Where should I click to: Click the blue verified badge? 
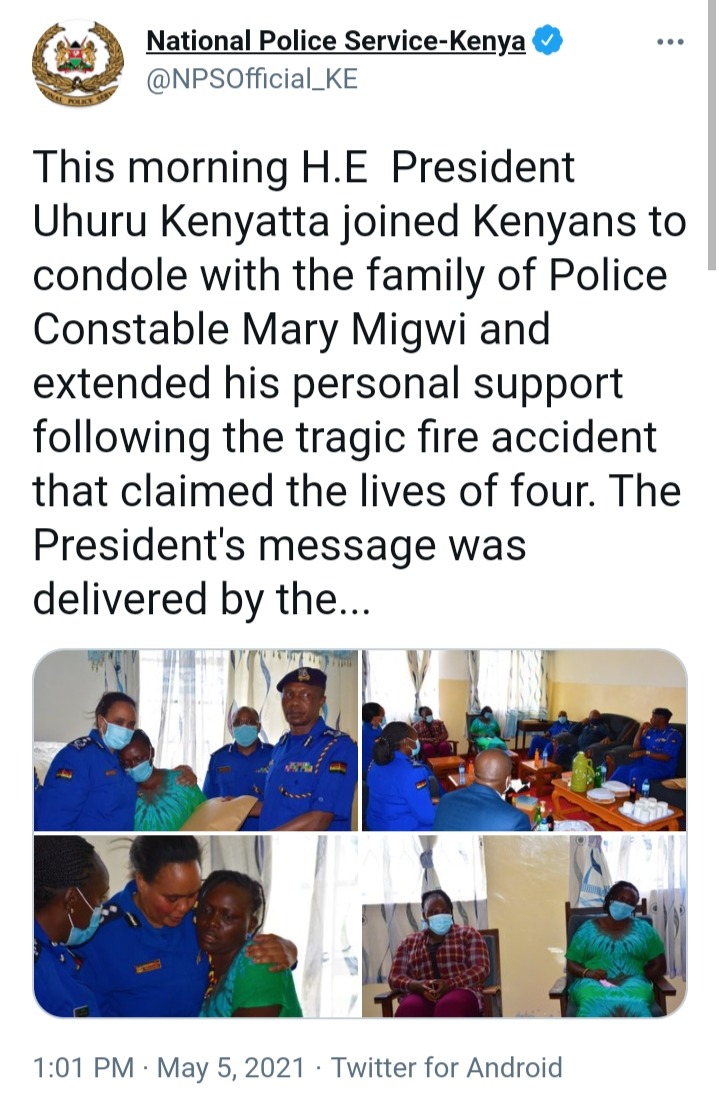547,41
